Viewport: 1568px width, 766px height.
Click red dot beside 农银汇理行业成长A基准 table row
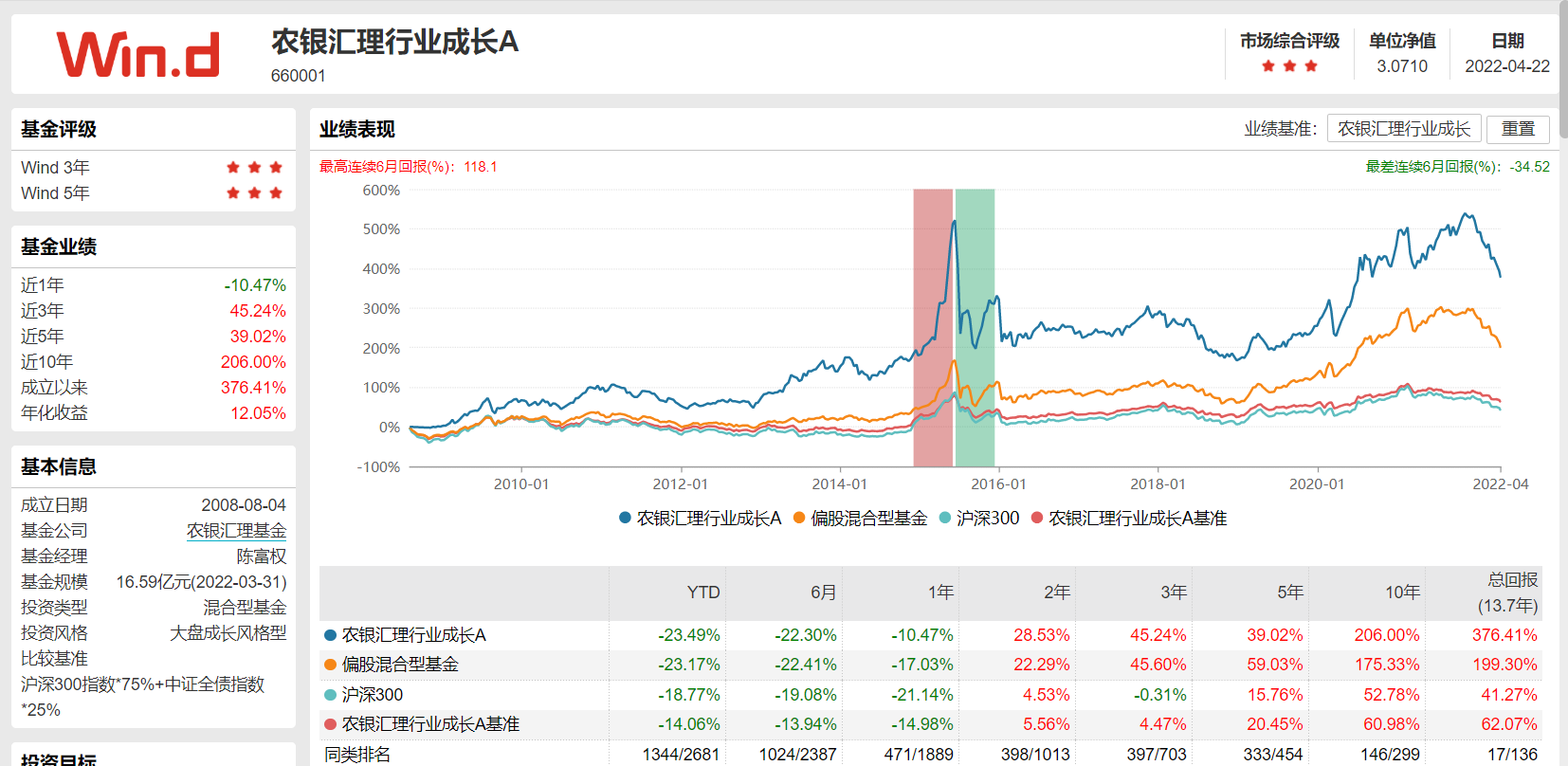[330, 724]
